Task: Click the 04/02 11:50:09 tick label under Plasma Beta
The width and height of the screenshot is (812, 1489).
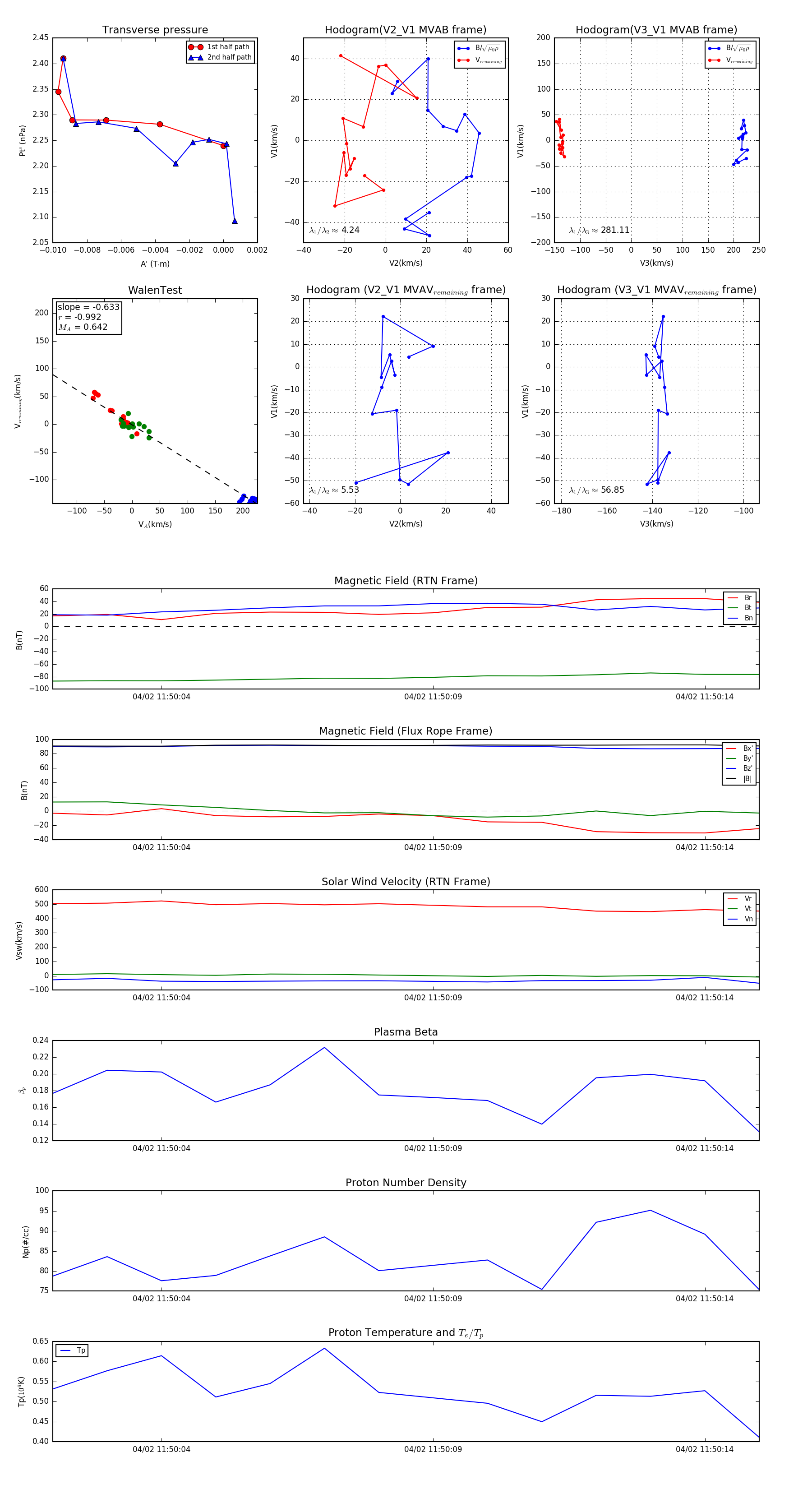Action: [x=433, y=1148]
